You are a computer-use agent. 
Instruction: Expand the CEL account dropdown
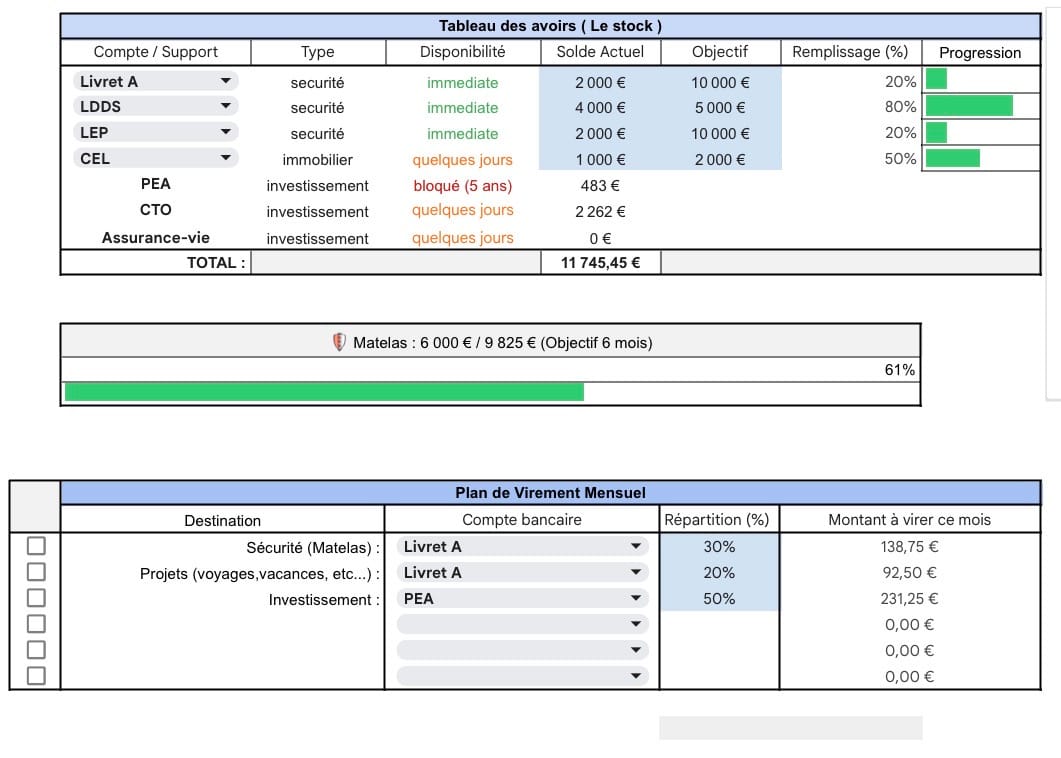(x=226, y=158)
